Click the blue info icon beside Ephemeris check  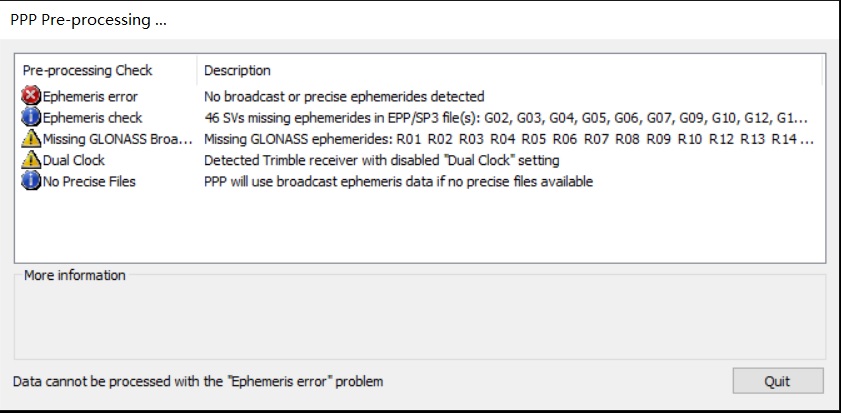pos(31,117)
